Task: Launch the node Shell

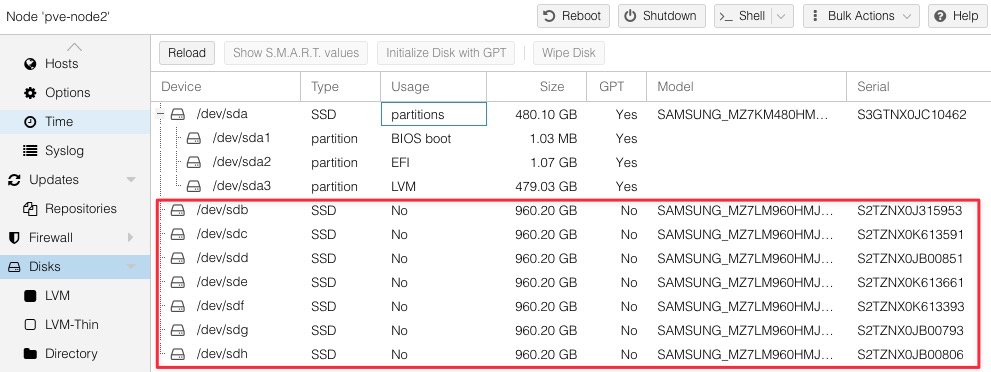Action: click(x=744, y=16)
